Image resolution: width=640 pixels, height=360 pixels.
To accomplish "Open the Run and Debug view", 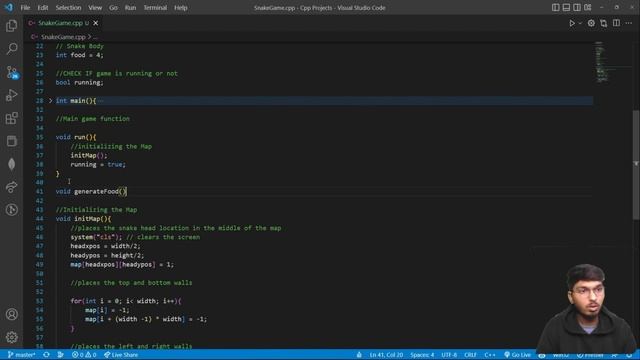I will point(11,95).
